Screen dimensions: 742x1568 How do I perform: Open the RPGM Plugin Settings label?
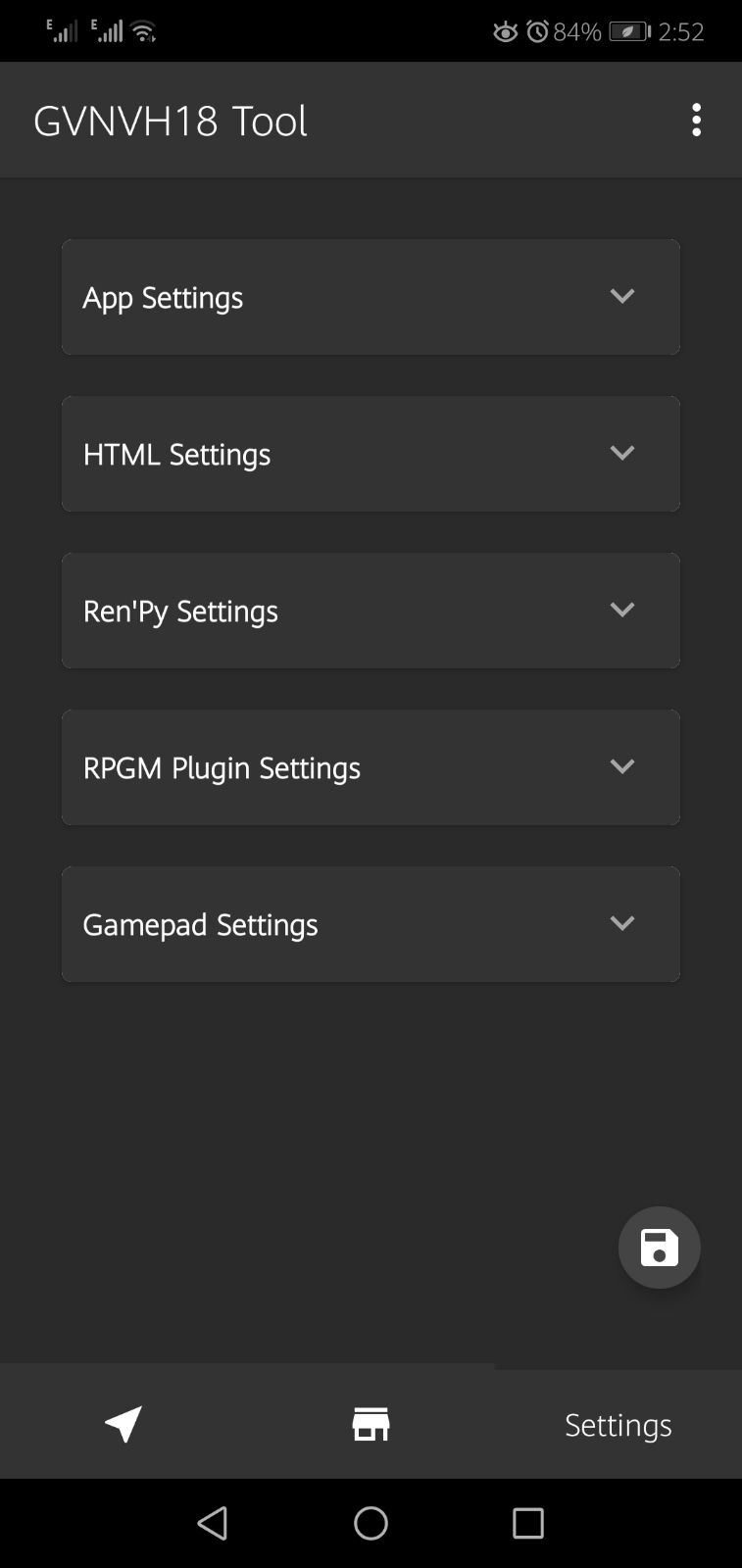(222, 767)
